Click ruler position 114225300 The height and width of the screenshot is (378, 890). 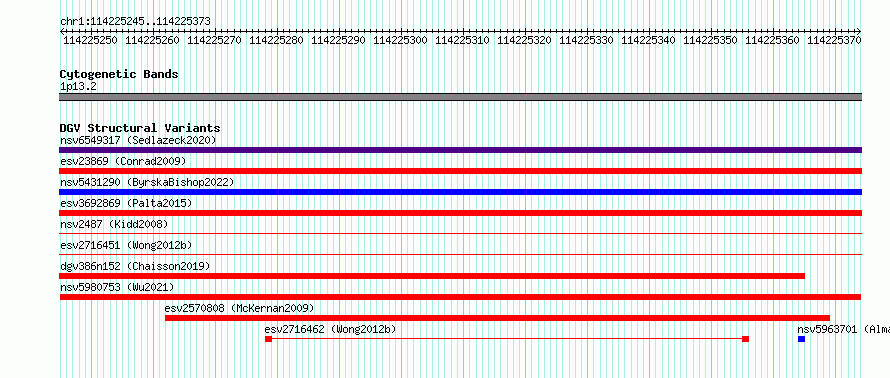tap(400, 40)
